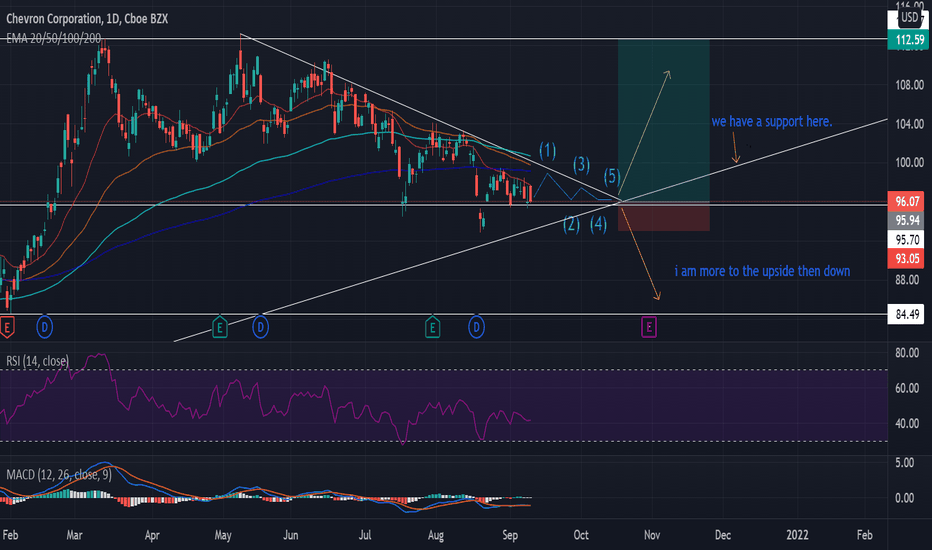Click the 100.00 price scale value
This screenshot has width=932, height=550.
click(909, 162)
